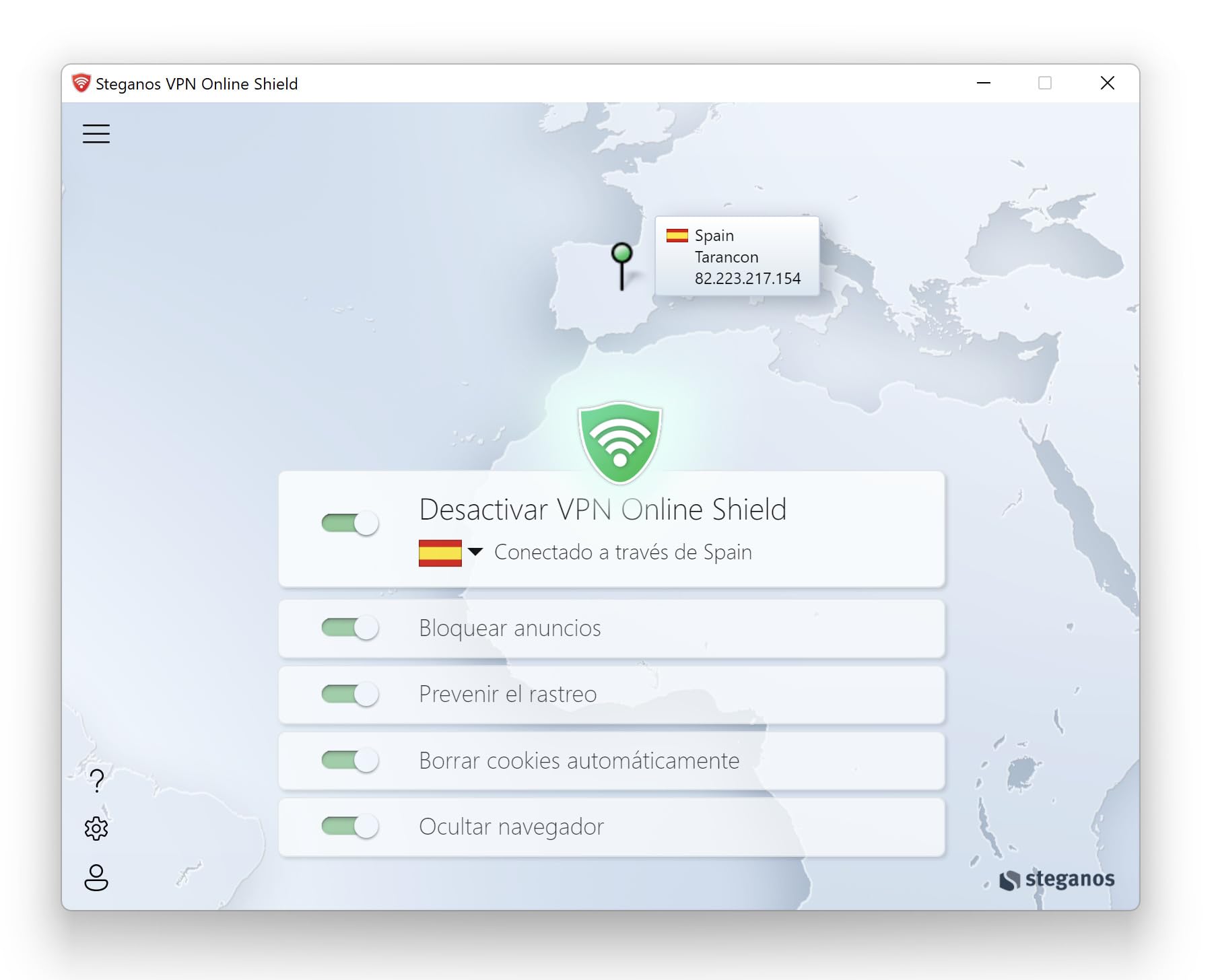Click the 'Bloquear anuncios' label
The width and height of the screenshot is (1216, 980).
click(510, 629)
